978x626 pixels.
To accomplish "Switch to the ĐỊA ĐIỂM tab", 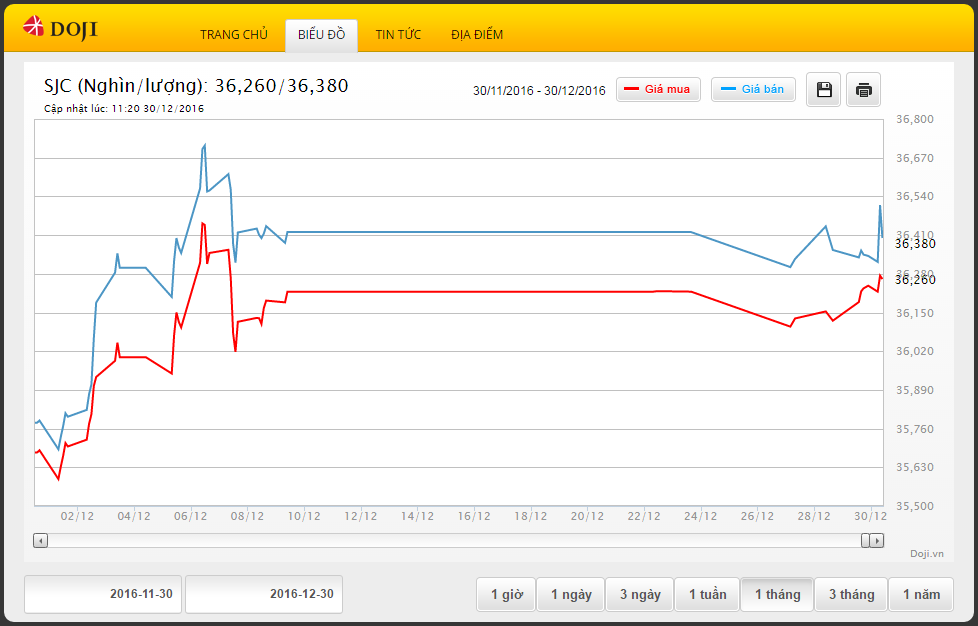I will pos(477,35).
